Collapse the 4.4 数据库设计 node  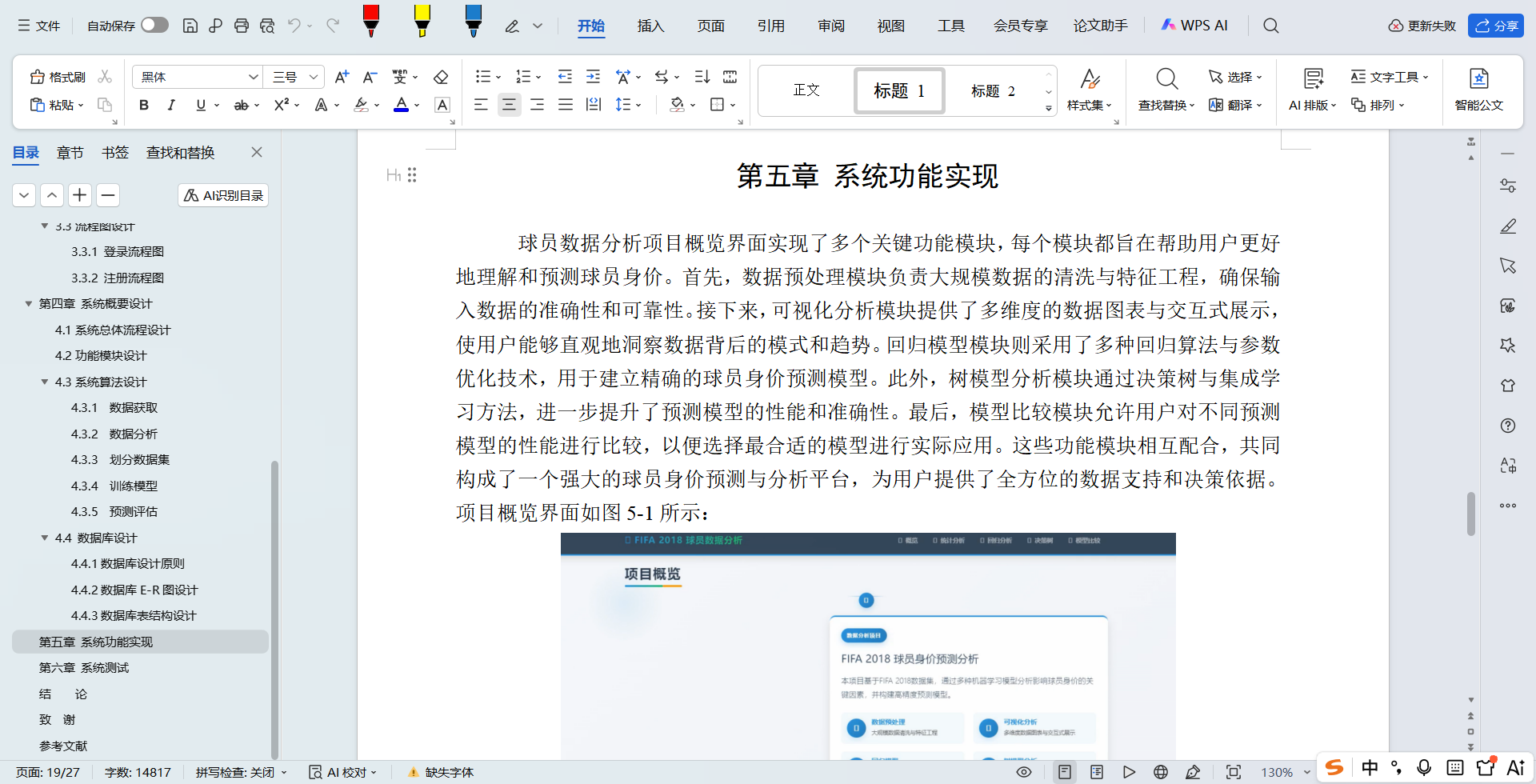(x=45, y=538)
